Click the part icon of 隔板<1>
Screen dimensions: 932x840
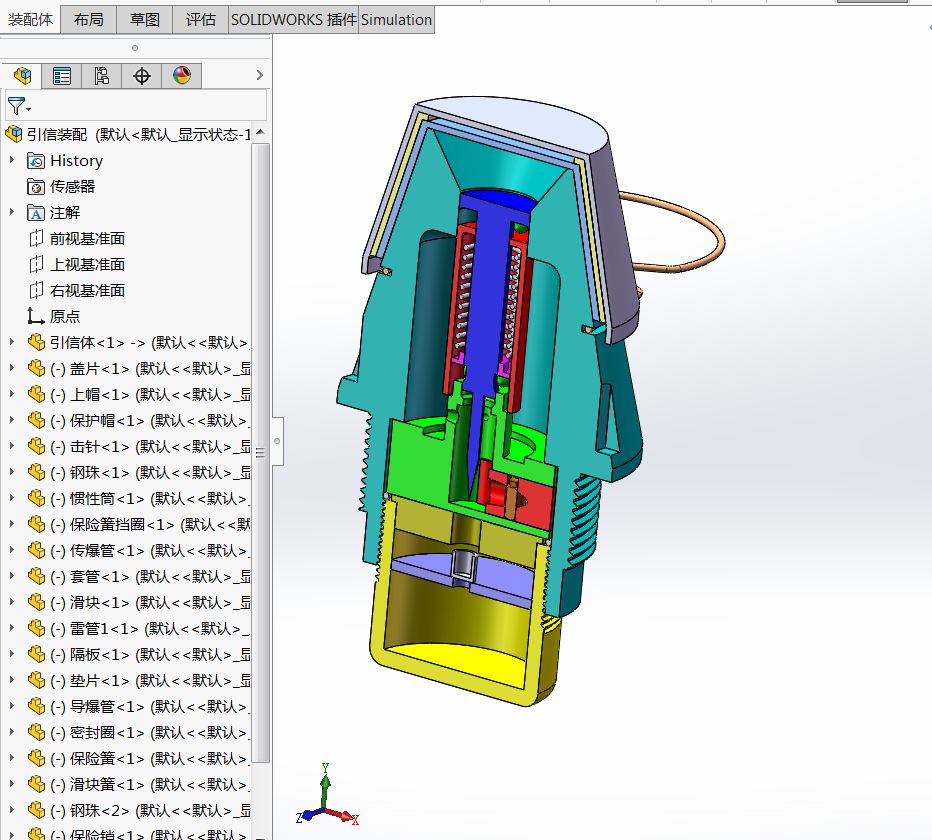36,655
